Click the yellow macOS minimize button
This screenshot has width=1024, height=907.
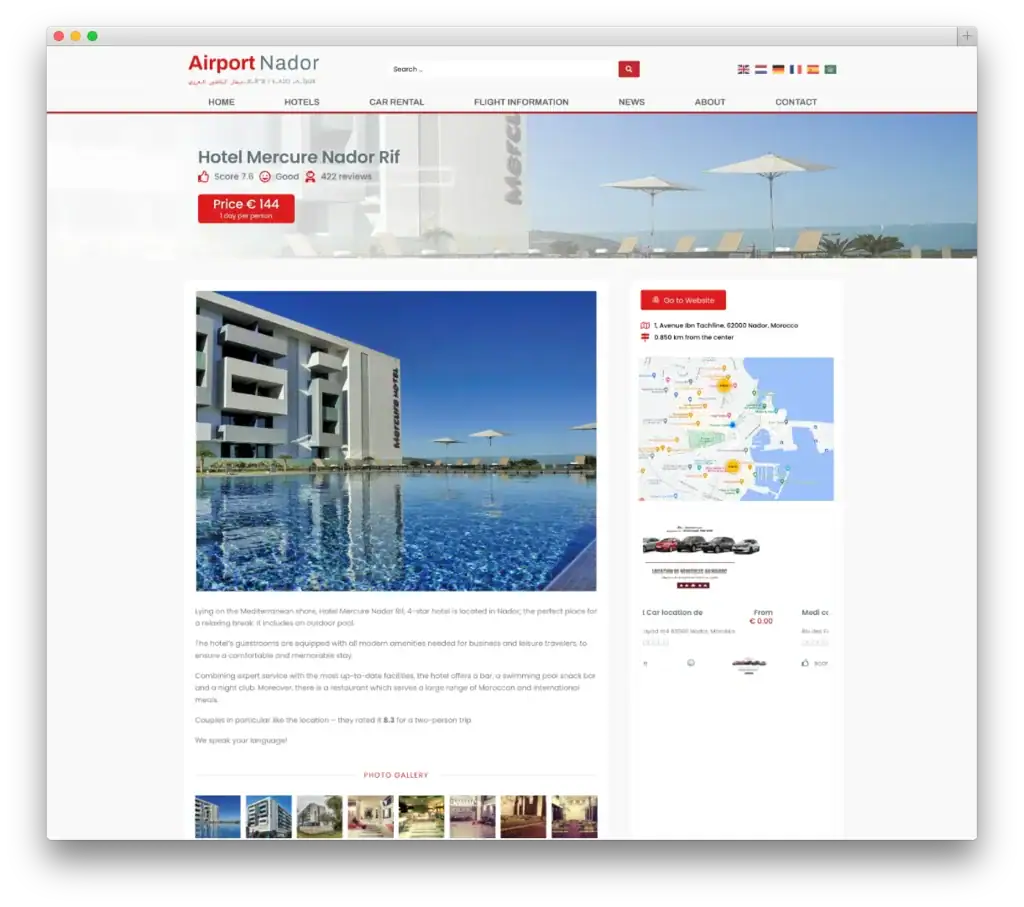(76, 36)
